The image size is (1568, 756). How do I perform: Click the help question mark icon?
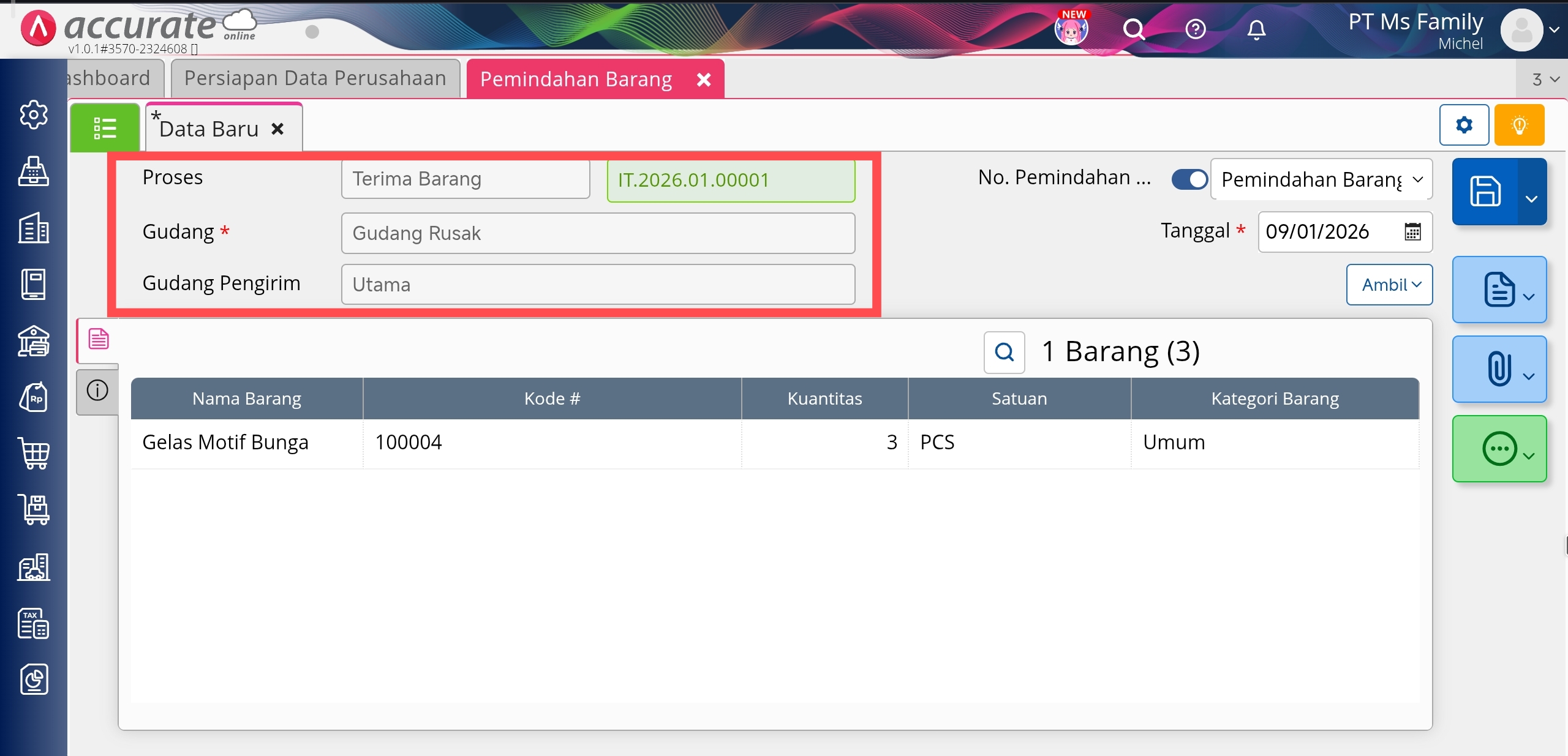(1195, 29)
